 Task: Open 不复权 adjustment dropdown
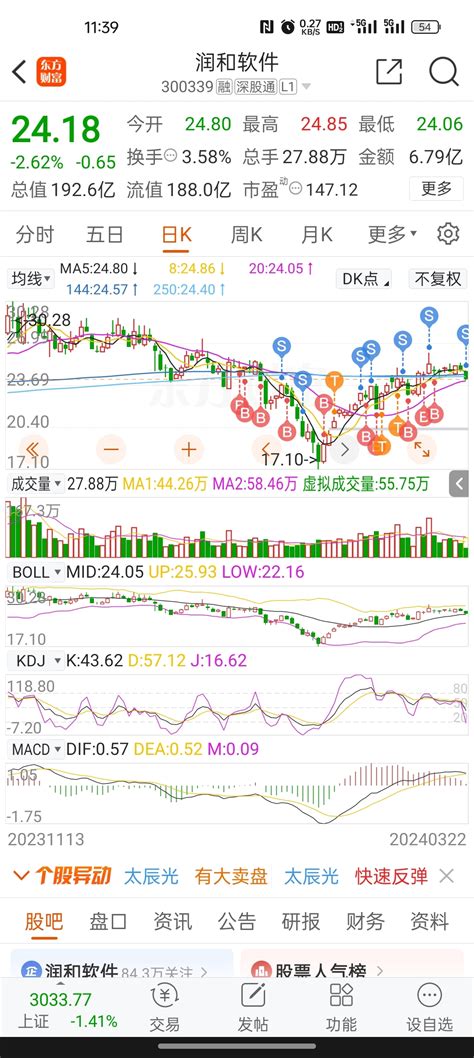pos(438,279)
